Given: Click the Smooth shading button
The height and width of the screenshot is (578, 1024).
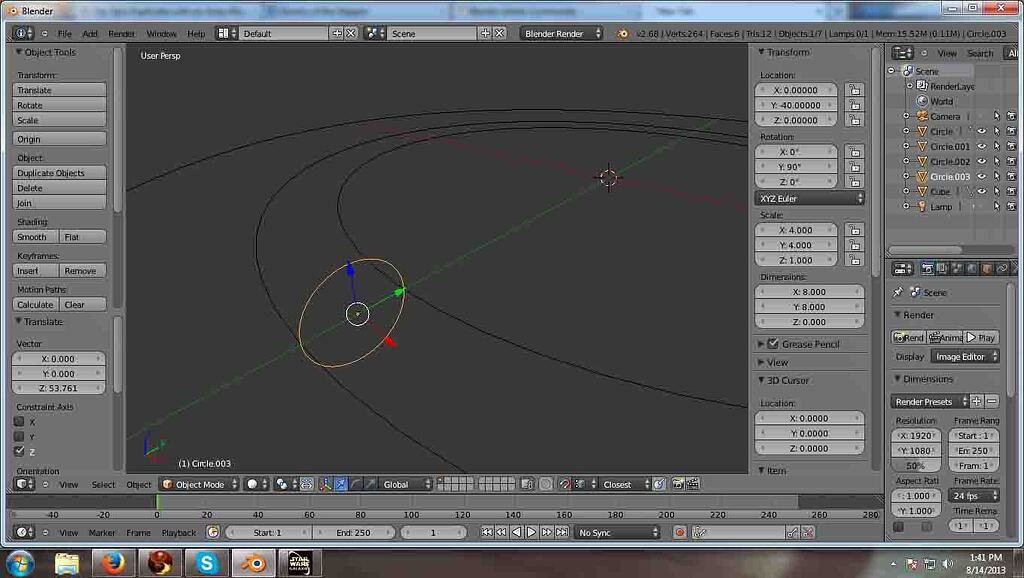Looking at the screenshot, I should pyautogui.click(x=35, y=237).
